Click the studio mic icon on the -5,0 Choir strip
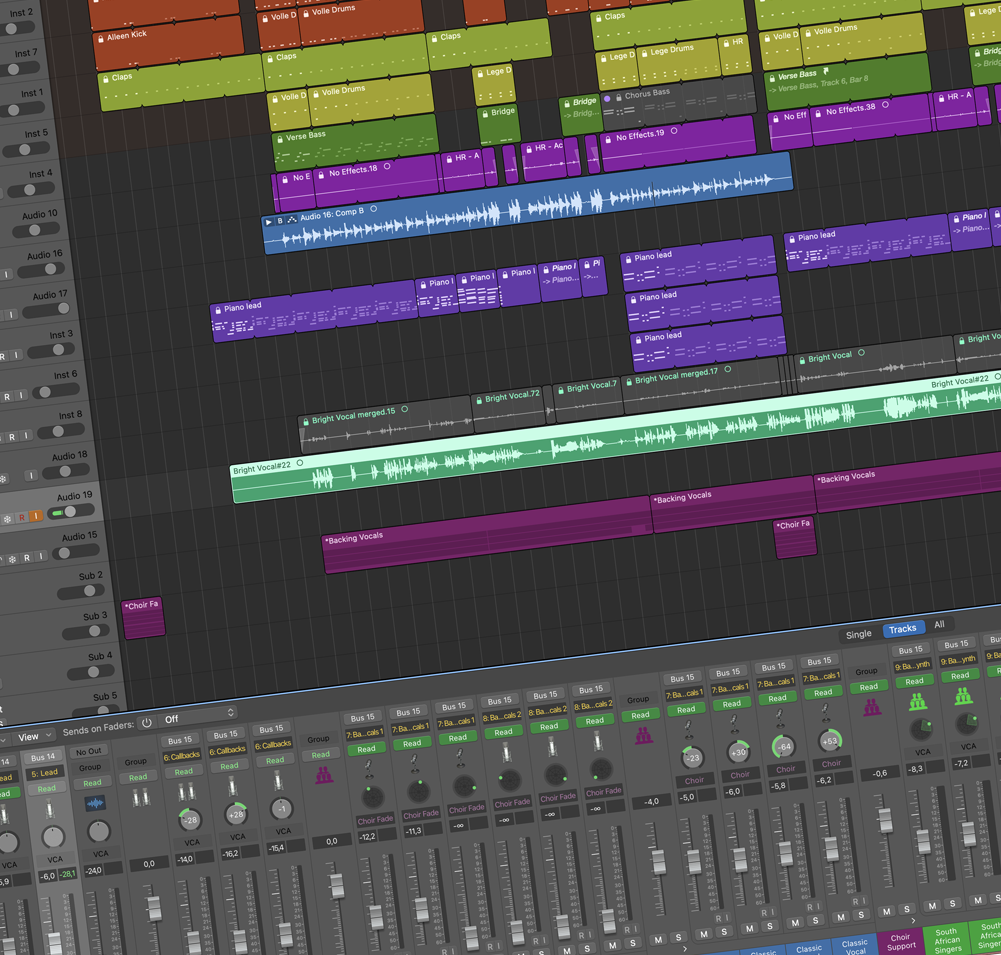Viewport: 1001px width, 955px height. coord(689,730)
